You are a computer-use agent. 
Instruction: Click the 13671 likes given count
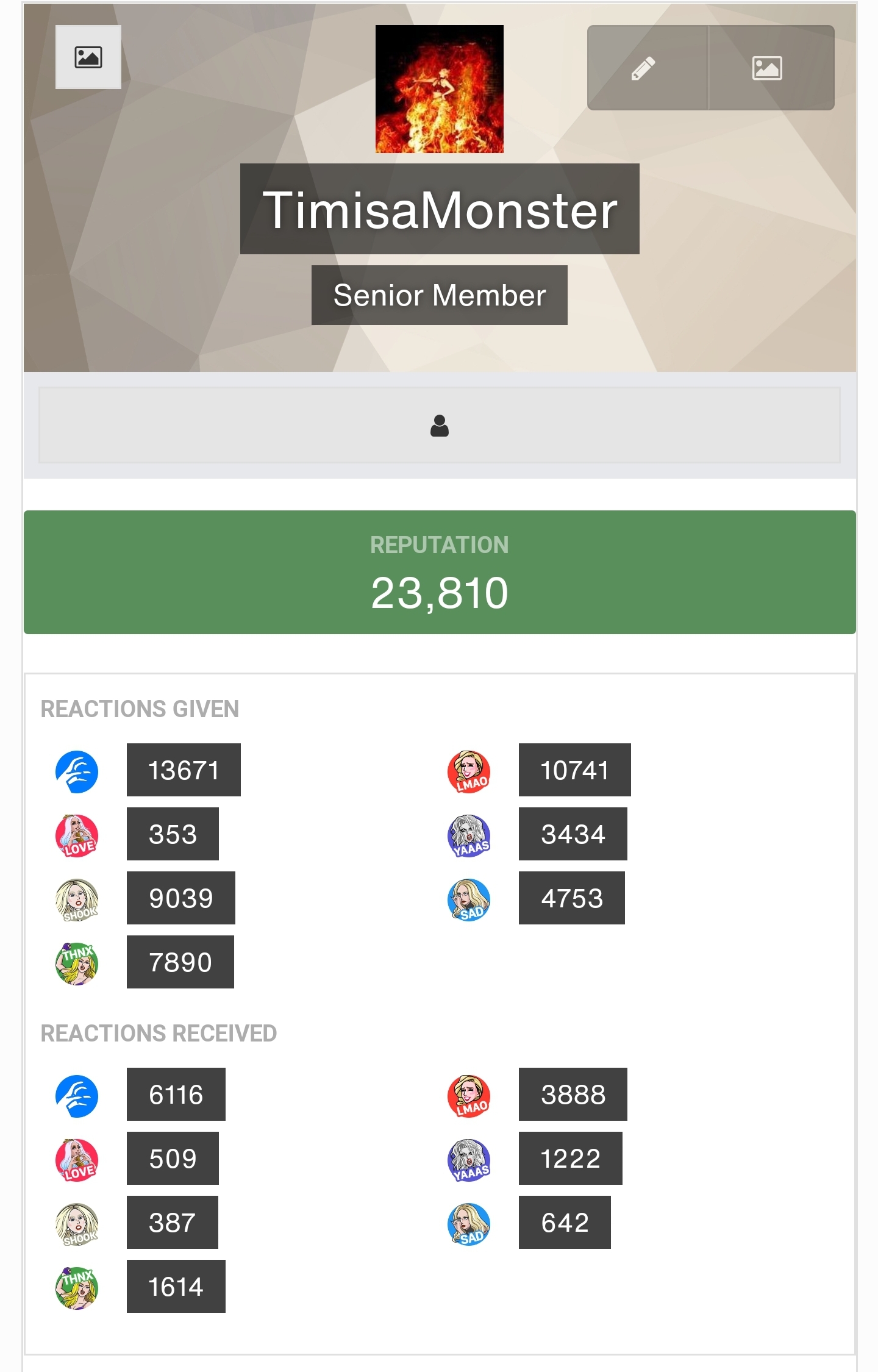184,770
